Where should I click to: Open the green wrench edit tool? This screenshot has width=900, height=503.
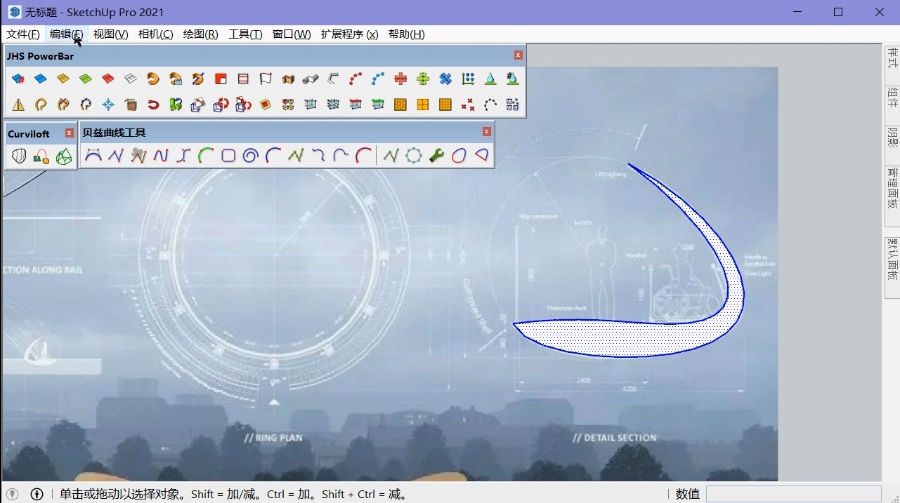(436, 155)
